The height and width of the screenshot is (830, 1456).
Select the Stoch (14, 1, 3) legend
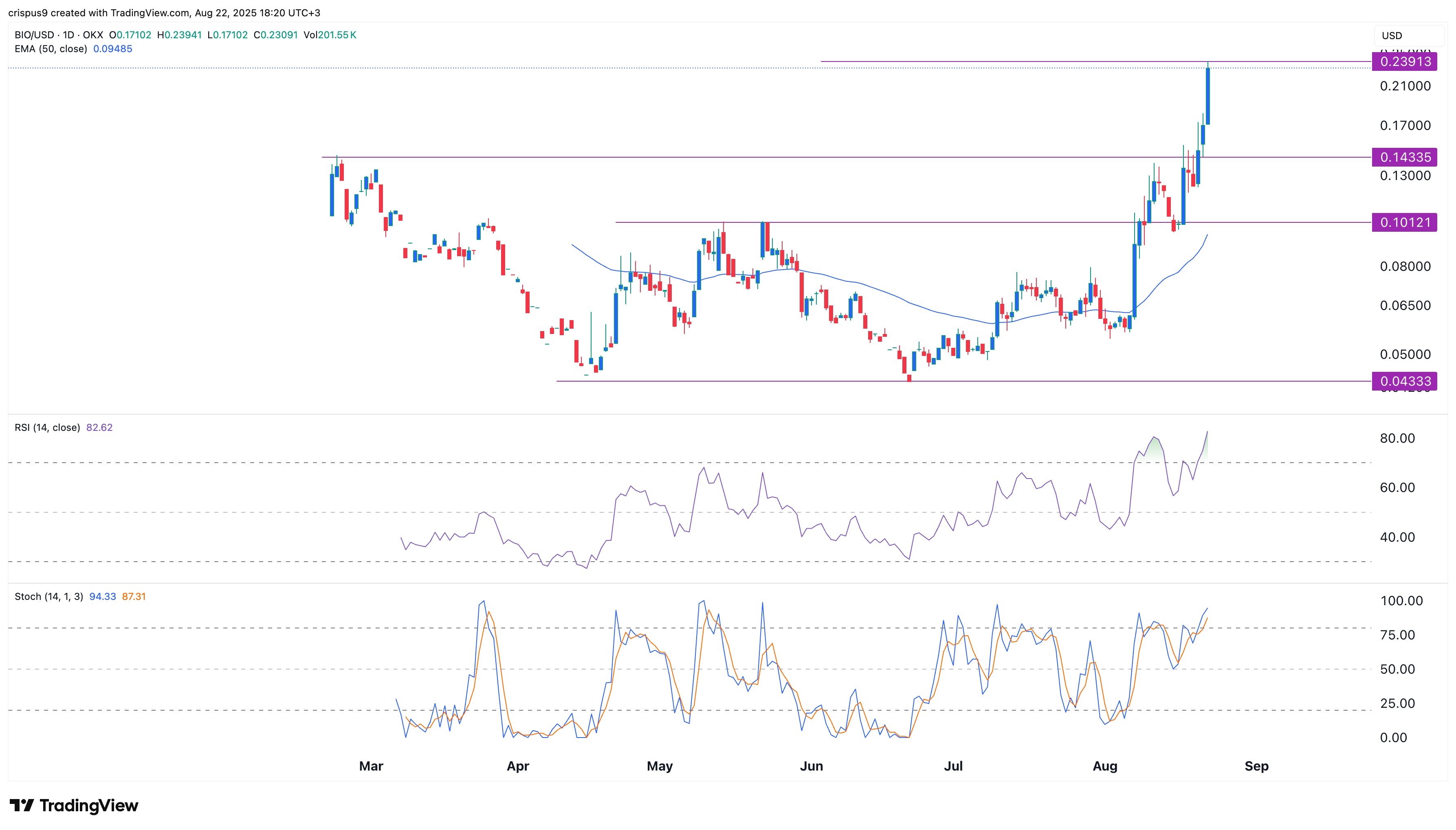[49, 596]
